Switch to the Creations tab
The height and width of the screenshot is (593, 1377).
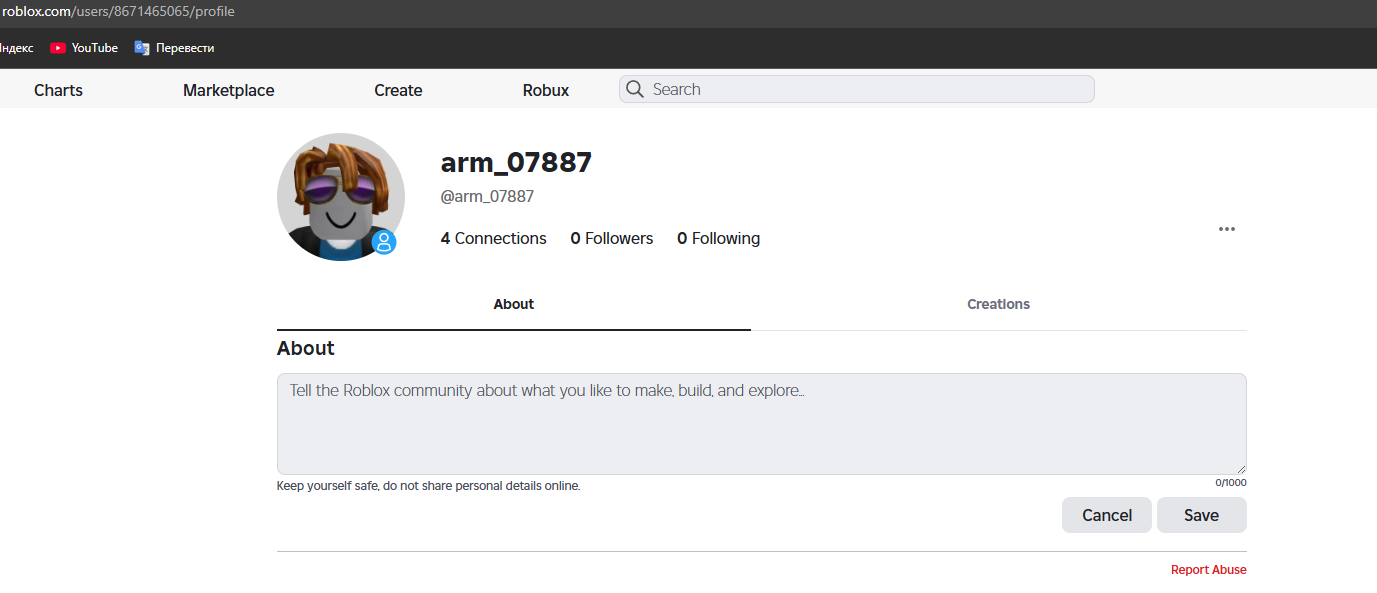click(998, 304)
